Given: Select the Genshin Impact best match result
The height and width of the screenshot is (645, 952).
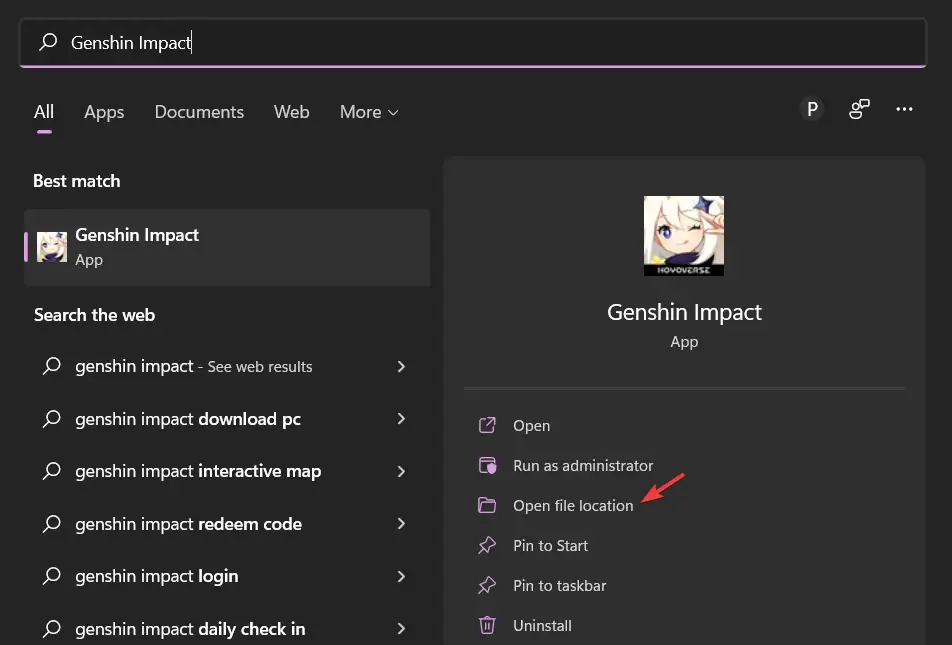Looking at the screenshot, I should point(227,246).
